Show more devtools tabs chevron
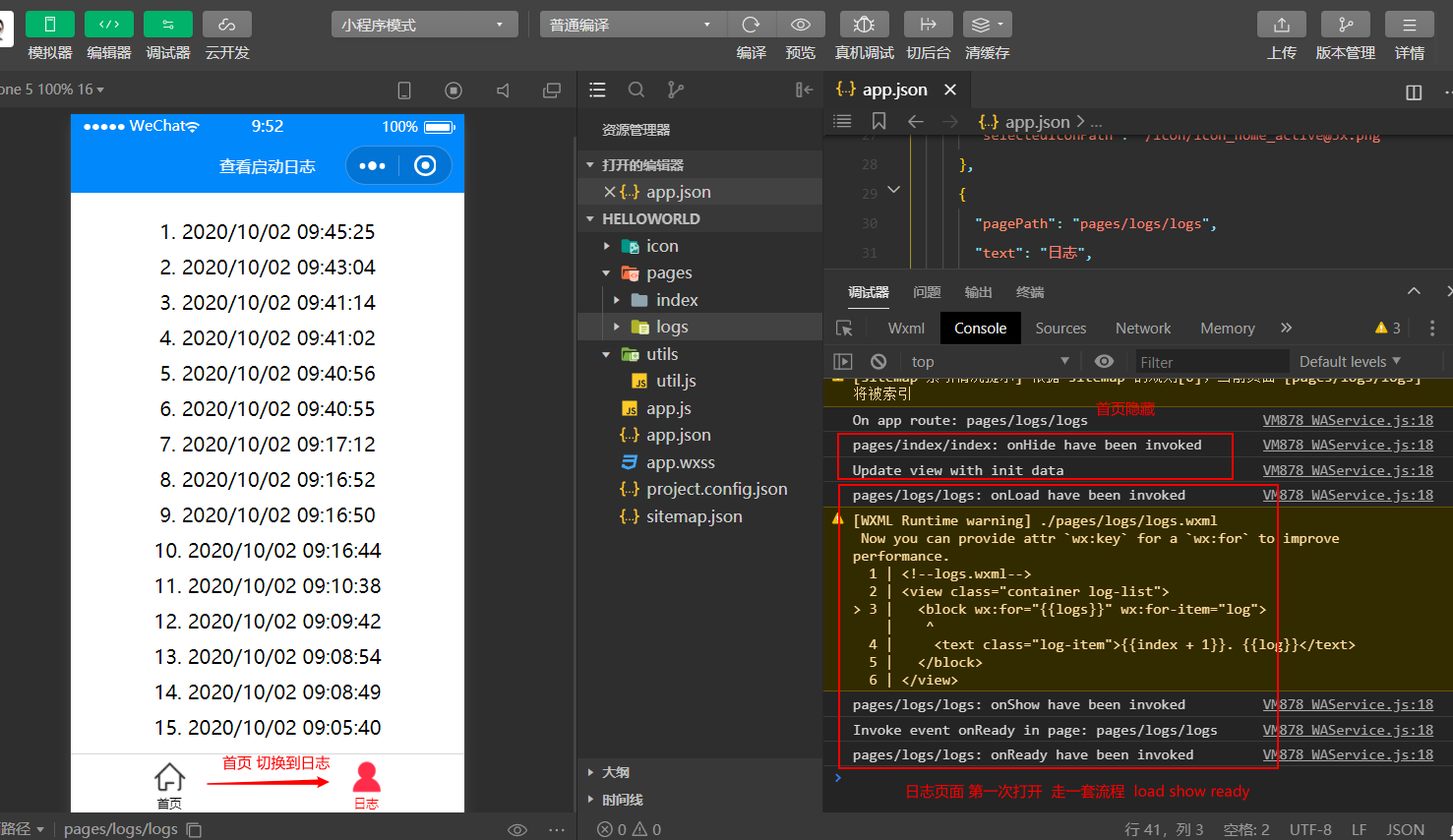 tap(1286, 328)
